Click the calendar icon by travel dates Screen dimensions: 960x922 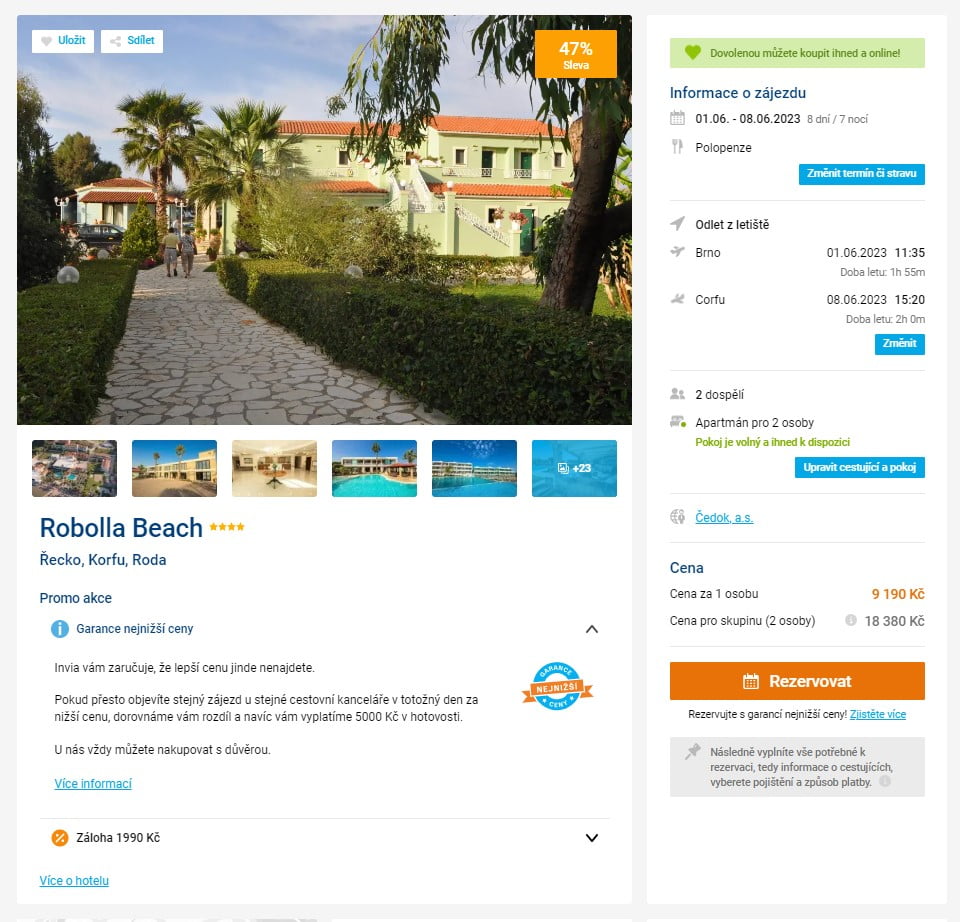coord(677,118)
